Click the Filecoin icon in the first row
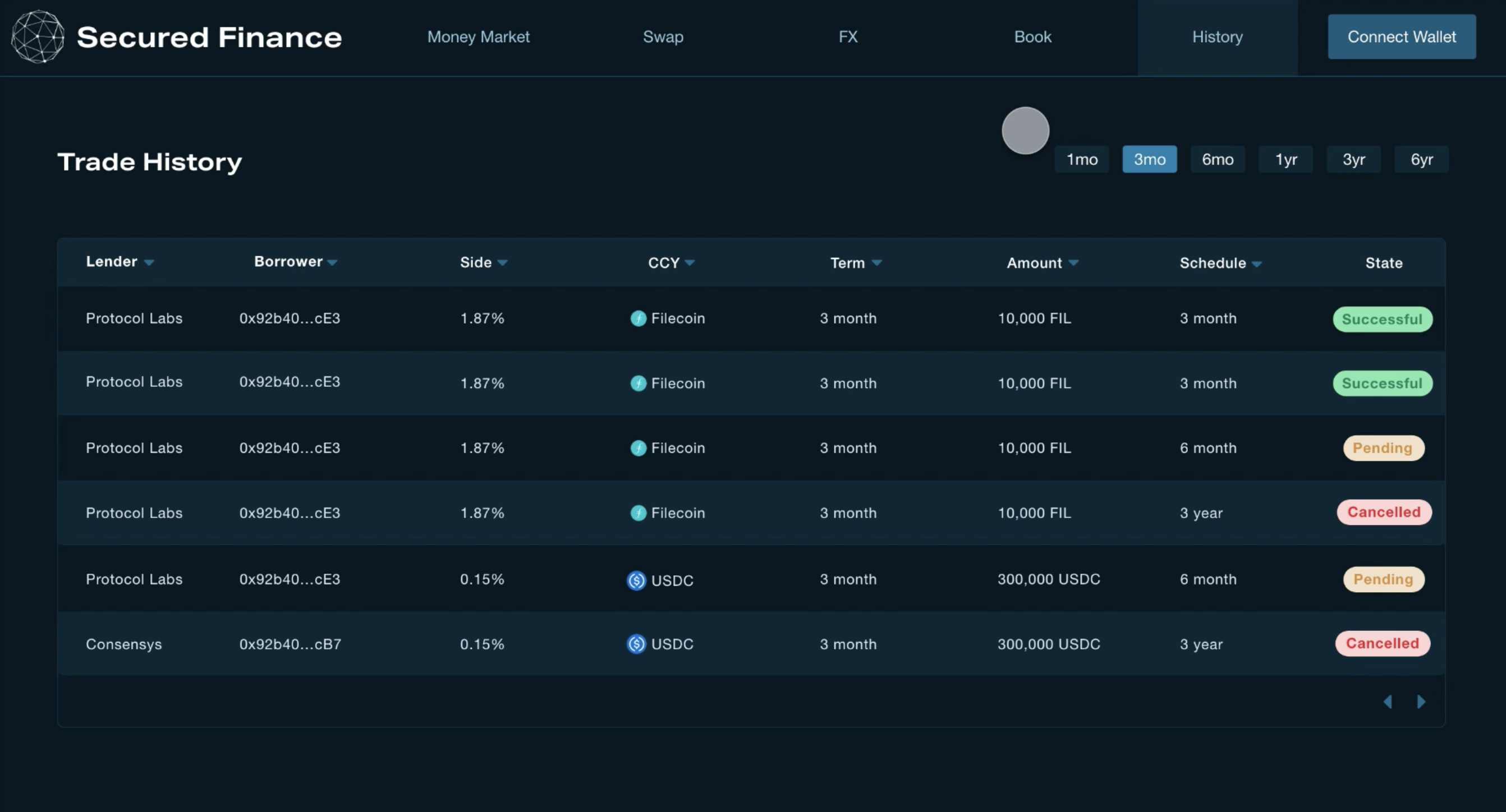Viewport: 1506px width, 812px height. [x=638, y=319]
